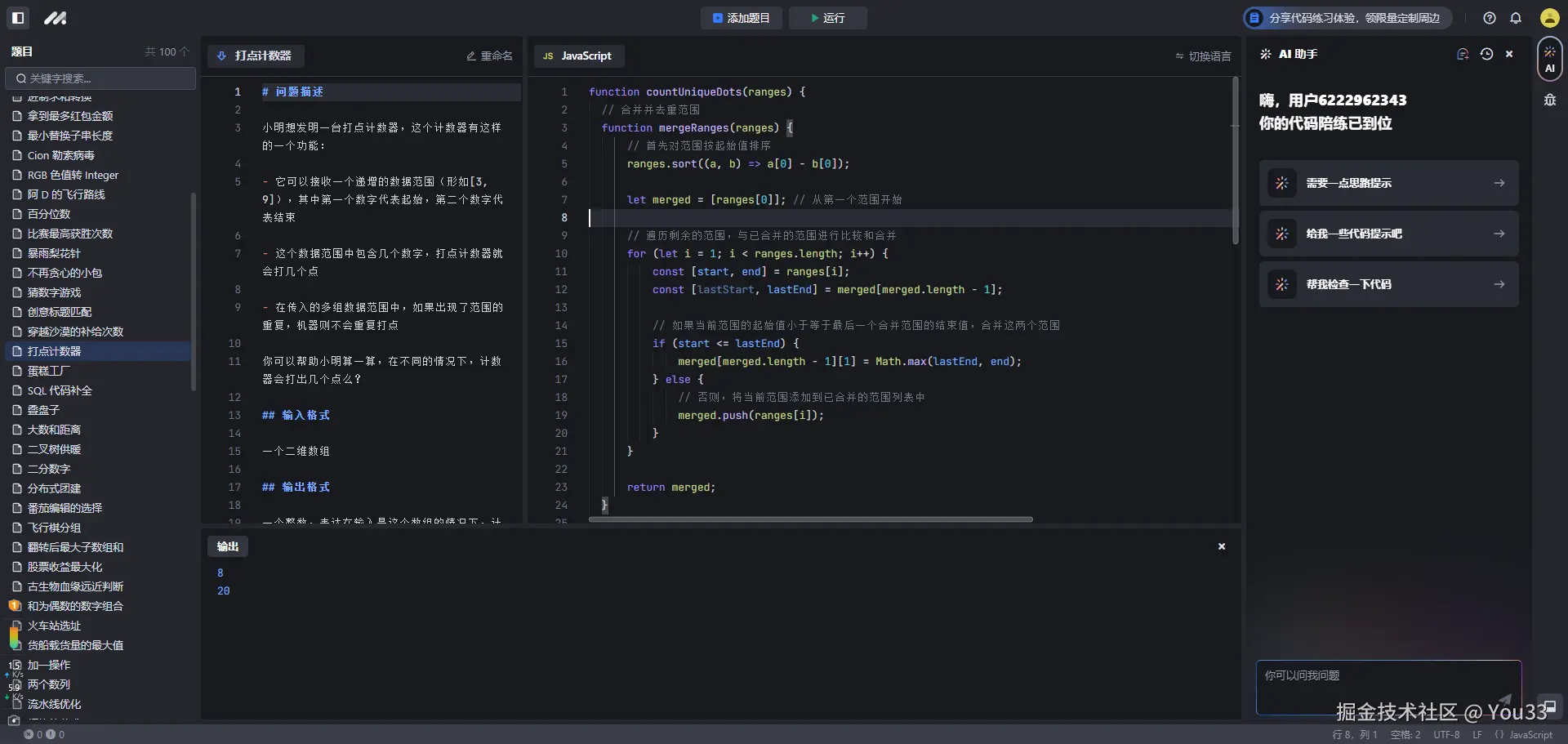Viewport: 1568px width, 744px height.
Task: Open the notifications bell
Action: (1517, 17)
